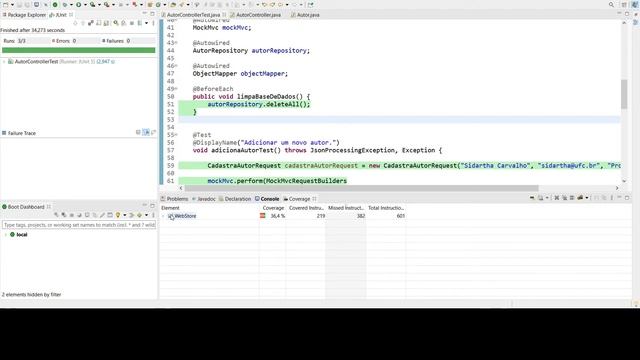
Task: Click the editor horizontal scrollbar
Action: click(361, 188)
